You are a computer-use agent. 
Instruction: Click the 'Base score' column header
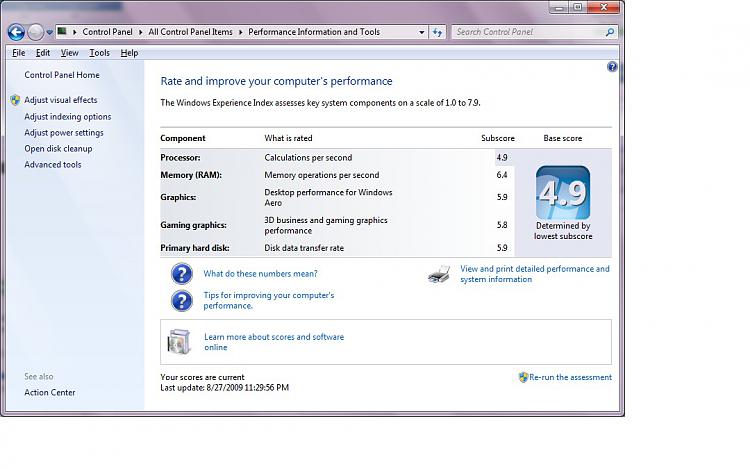(x=563, y=138)
